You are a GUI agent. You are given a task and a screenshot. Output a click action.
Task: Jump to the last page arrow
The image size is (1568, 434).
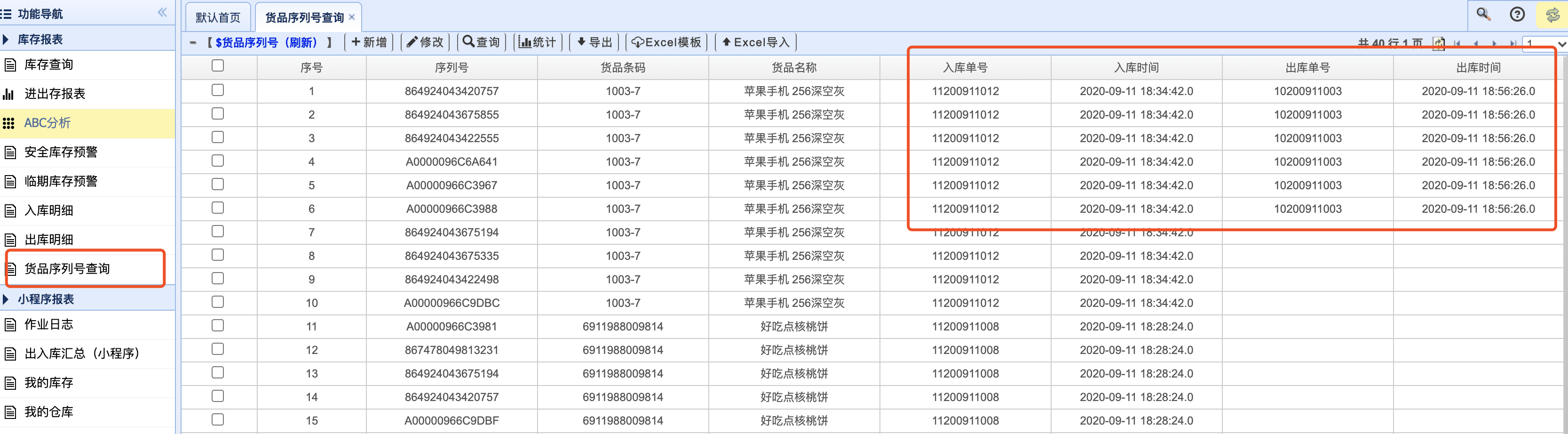(1513, 43)
